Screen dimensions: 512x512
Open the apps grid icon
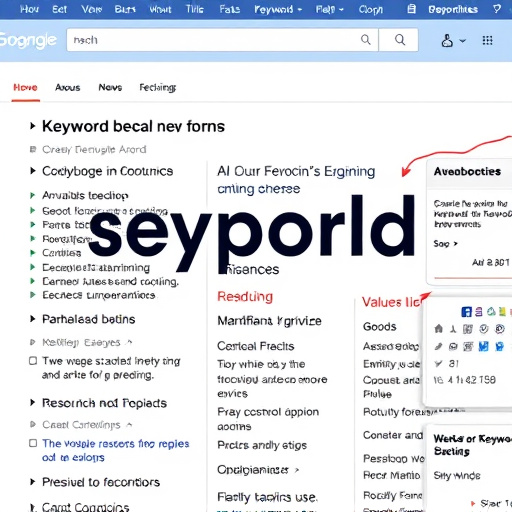(487, 41)
